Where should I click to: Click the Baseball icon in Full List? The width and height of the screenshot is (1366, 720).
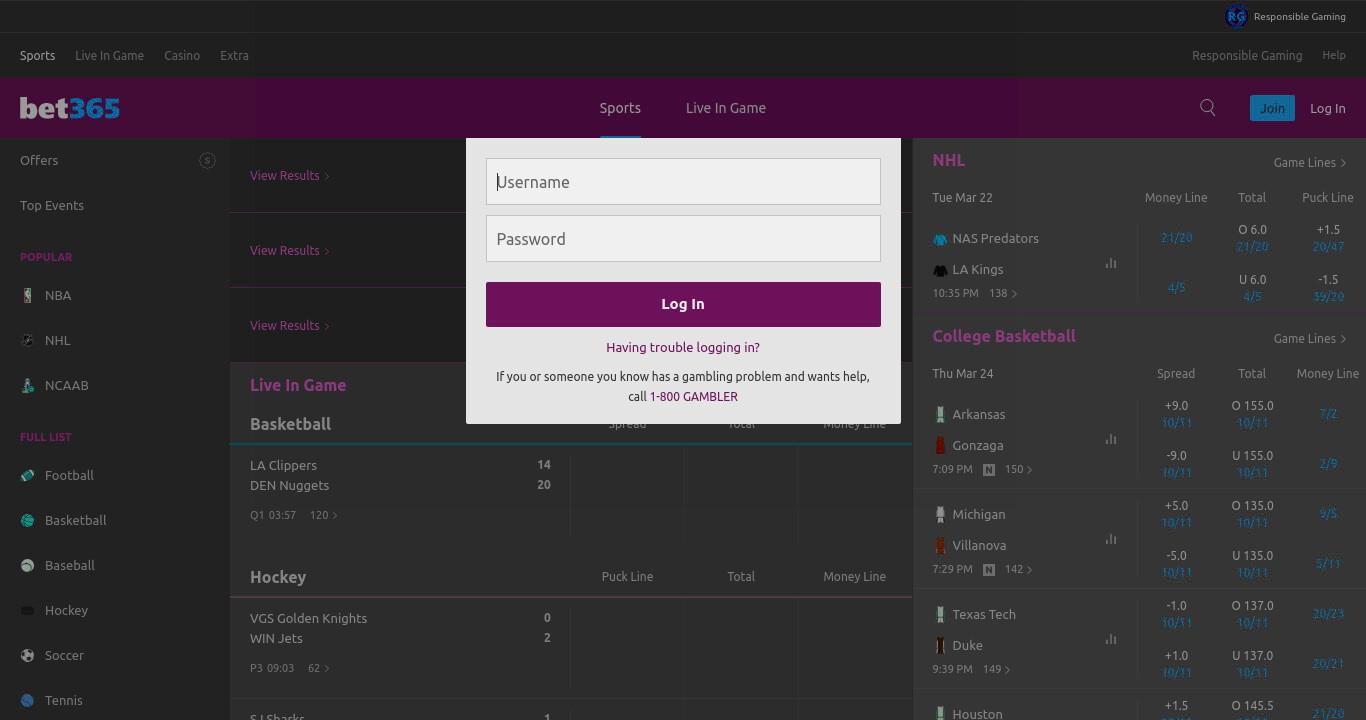pos(27,565)
